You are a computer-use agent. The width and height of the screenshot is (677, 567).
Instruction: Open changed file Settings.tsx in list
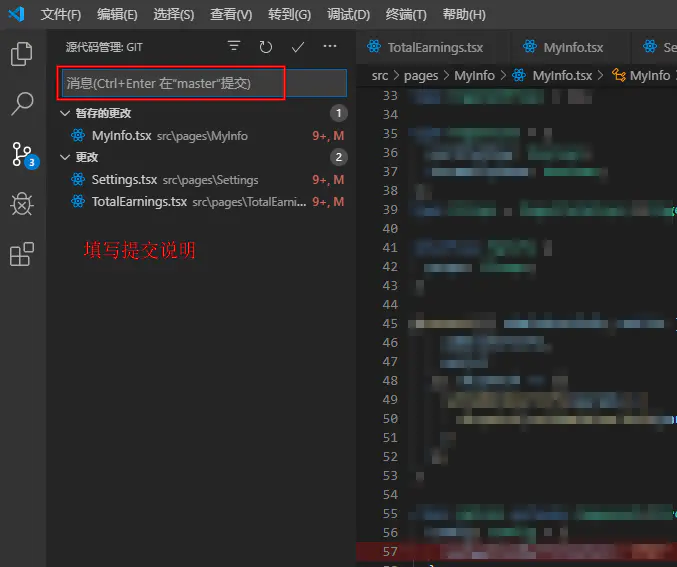(x=201, y=179)
